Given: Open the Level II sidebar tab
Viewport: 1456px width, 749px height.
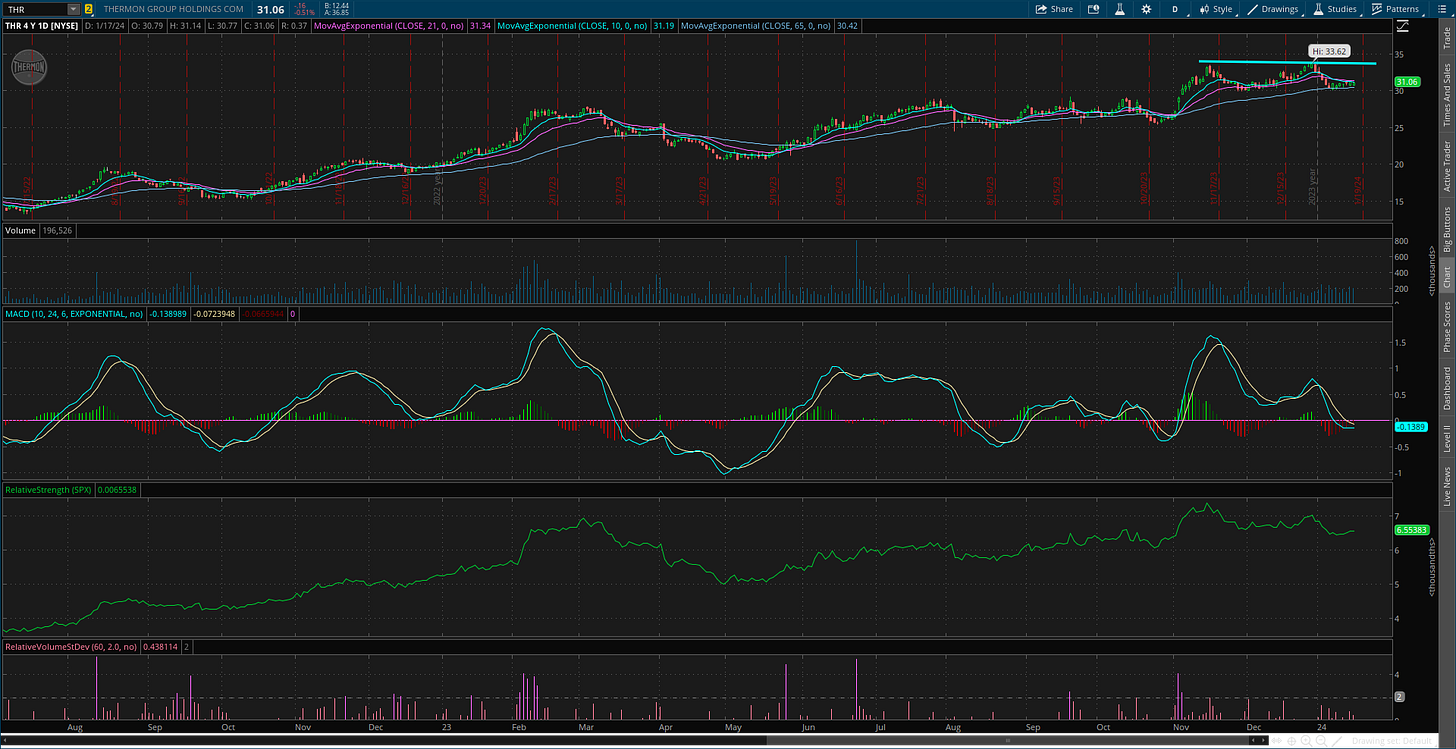Looking at the screenshot, I should tap(1446, 438).
